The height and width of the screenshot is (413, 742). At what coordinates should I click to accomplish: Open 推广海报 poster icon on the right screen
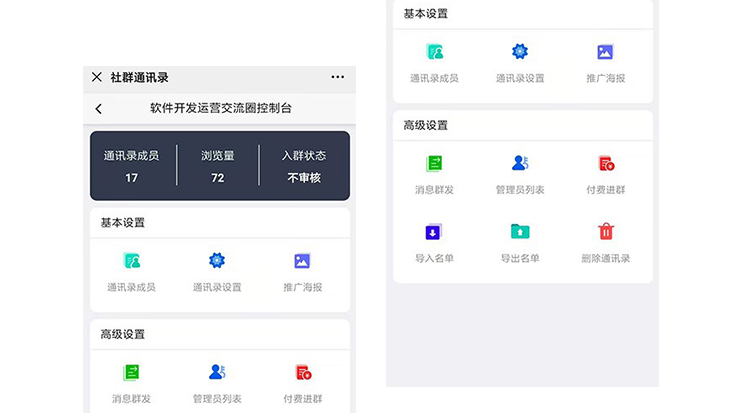606,52
